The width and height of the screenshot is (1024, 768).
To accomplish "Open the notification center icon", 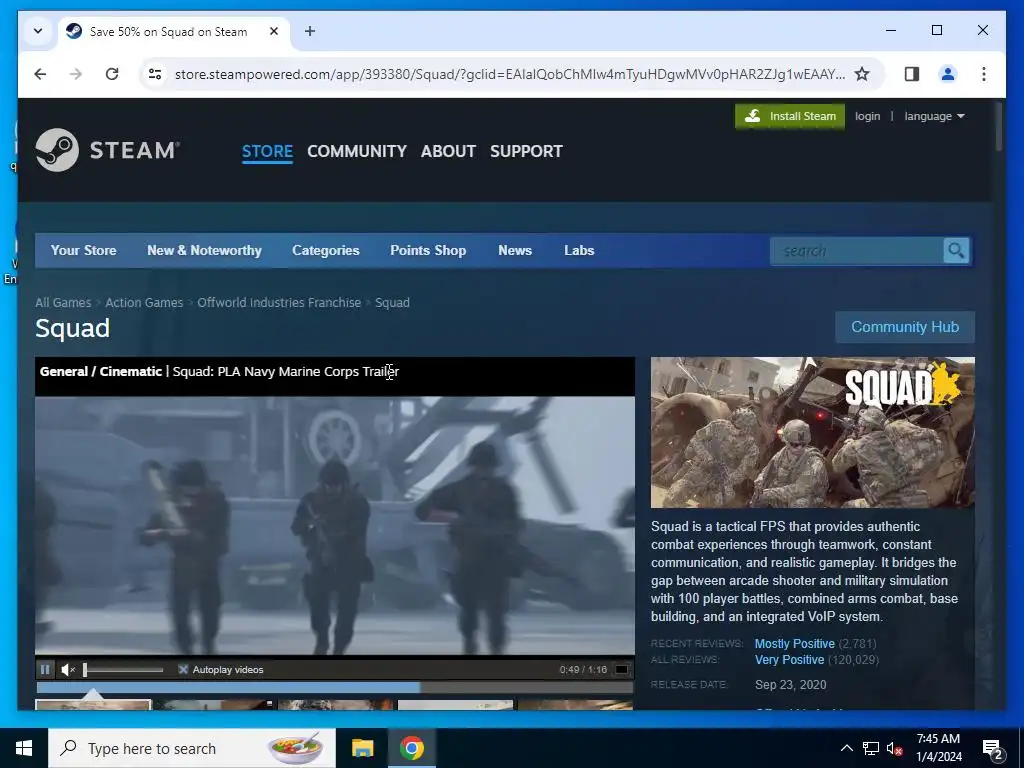I will click(x=993, y=749).
